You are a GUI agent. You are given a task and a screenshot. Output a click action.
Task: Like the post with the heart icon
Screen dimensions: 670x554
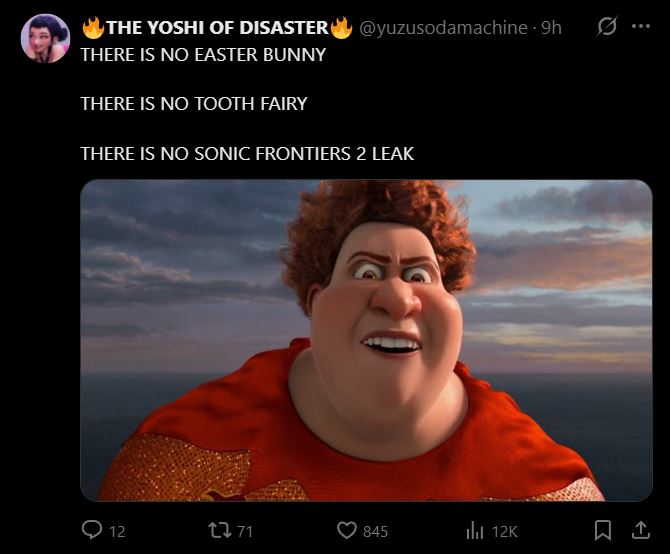[347, 531]
